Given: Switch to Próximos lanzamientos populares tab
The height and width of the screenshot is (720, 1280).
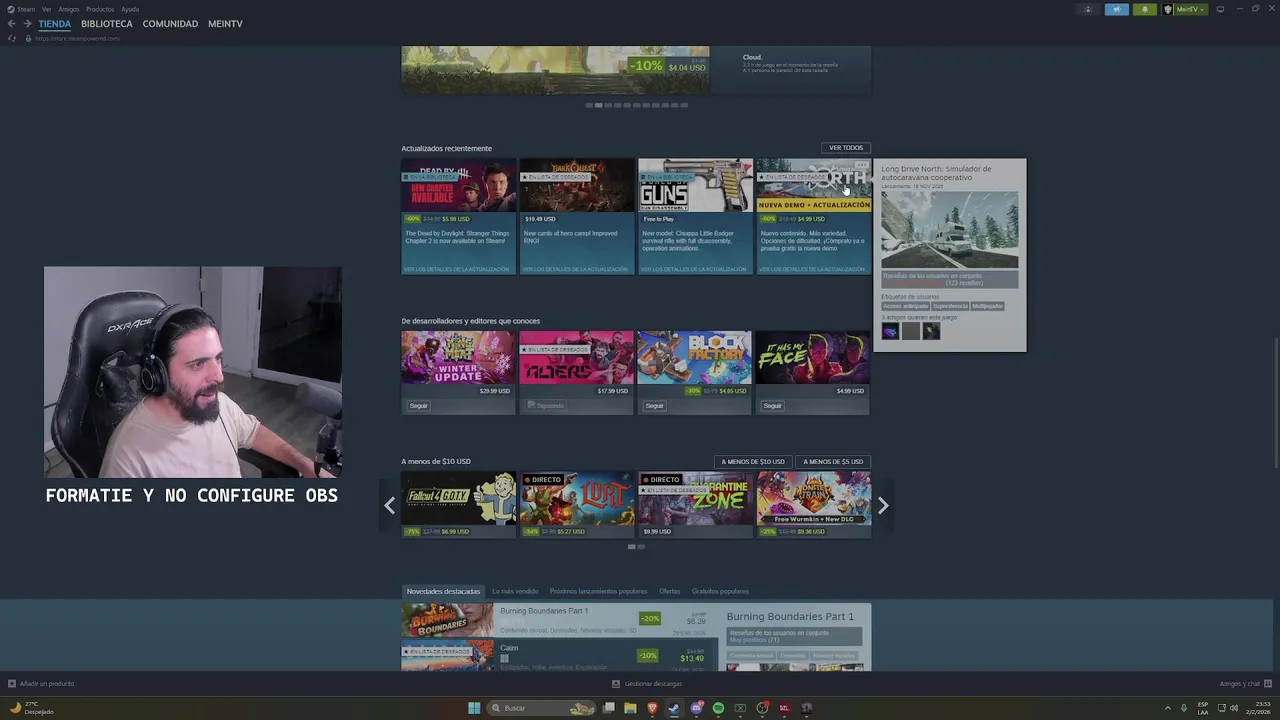Looking at the screenshot, I should point(598,591).
